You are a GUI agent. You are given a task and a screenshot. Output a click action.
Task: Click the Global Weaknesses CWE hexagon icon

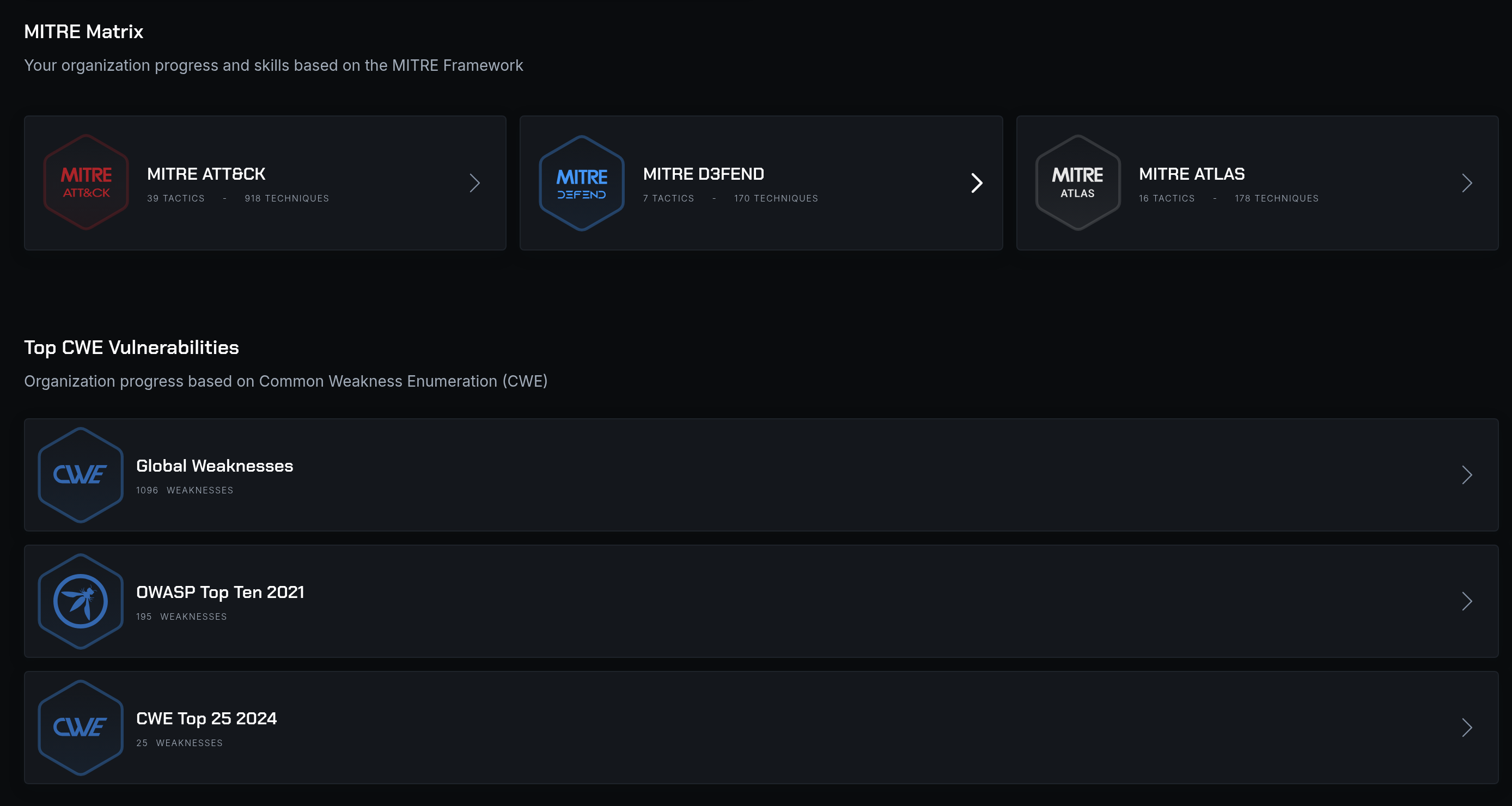[x=81, y=475]
